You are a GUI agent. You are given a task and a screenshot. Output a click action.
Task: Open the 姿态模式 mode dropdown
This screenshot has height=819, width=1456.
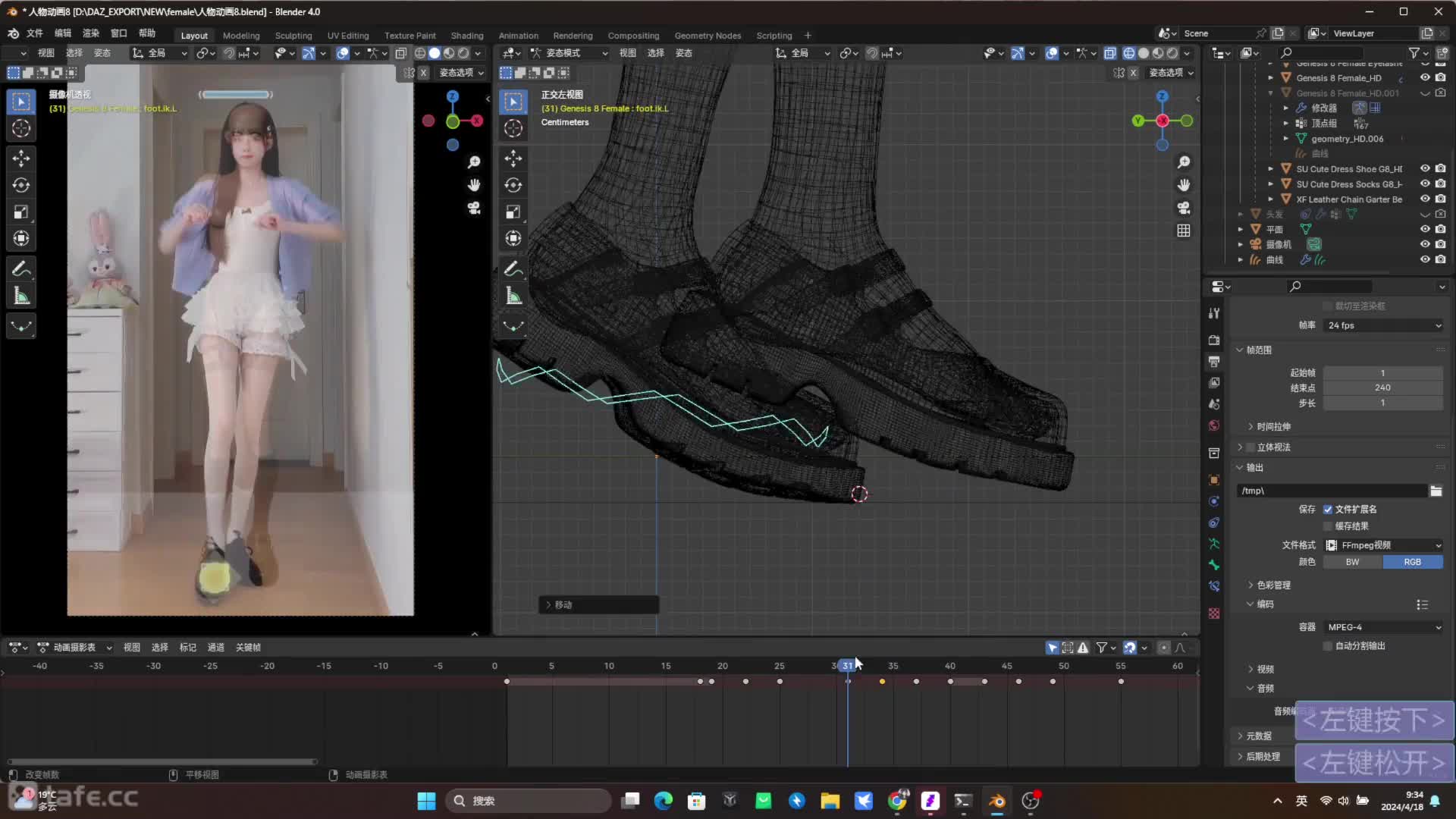click(569, 53)
